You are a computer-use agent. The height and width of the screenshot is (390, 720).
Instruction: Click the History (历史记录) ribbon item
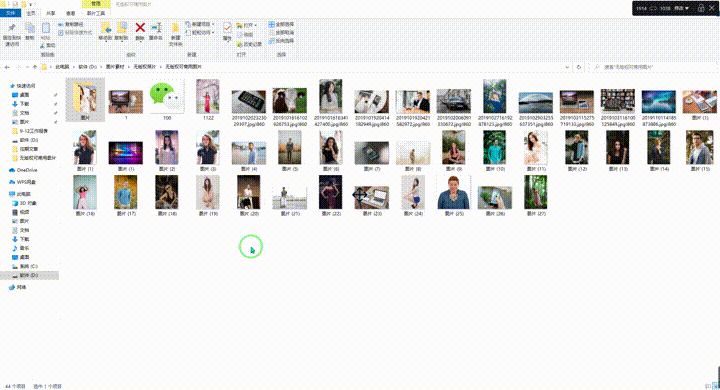[x=249, y=45]
